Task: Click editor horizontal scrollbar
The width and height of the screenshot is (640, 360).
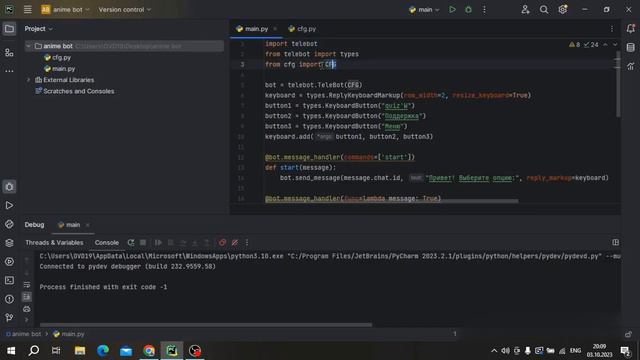Action: coord(391,201)
